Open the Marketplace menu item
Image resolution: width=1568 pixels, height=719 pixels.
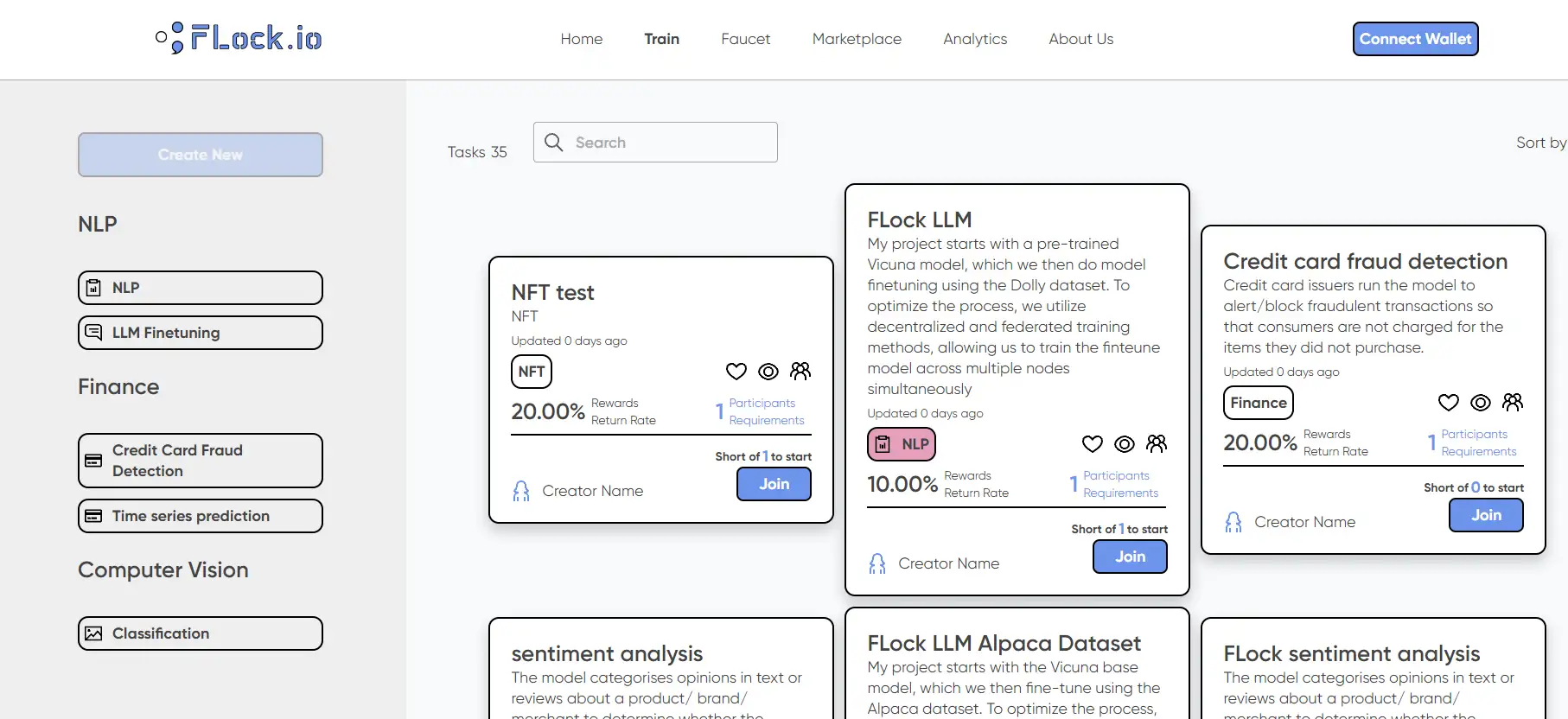[856, 39]
